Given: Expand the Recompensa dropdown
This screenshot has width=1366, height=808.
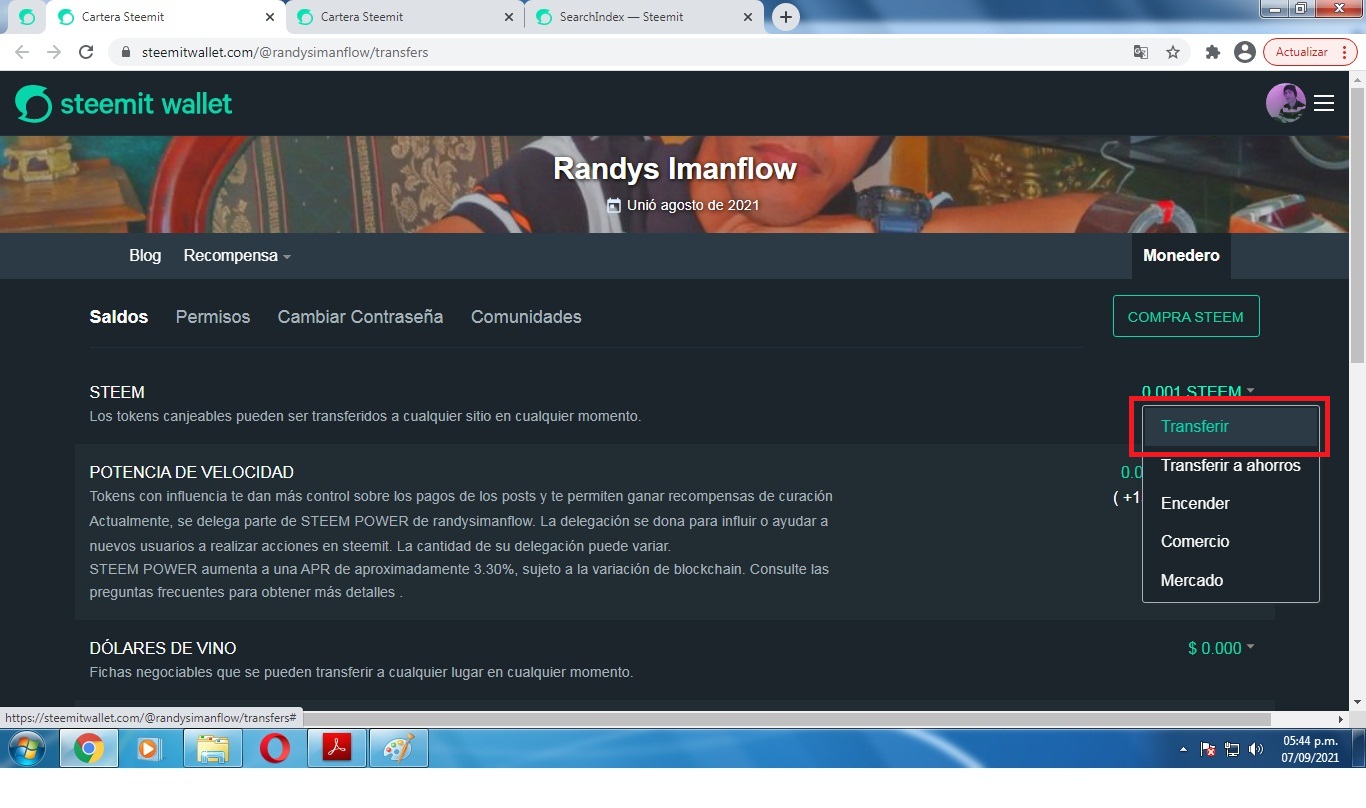Looking at the screenshot, I should 237,255.
